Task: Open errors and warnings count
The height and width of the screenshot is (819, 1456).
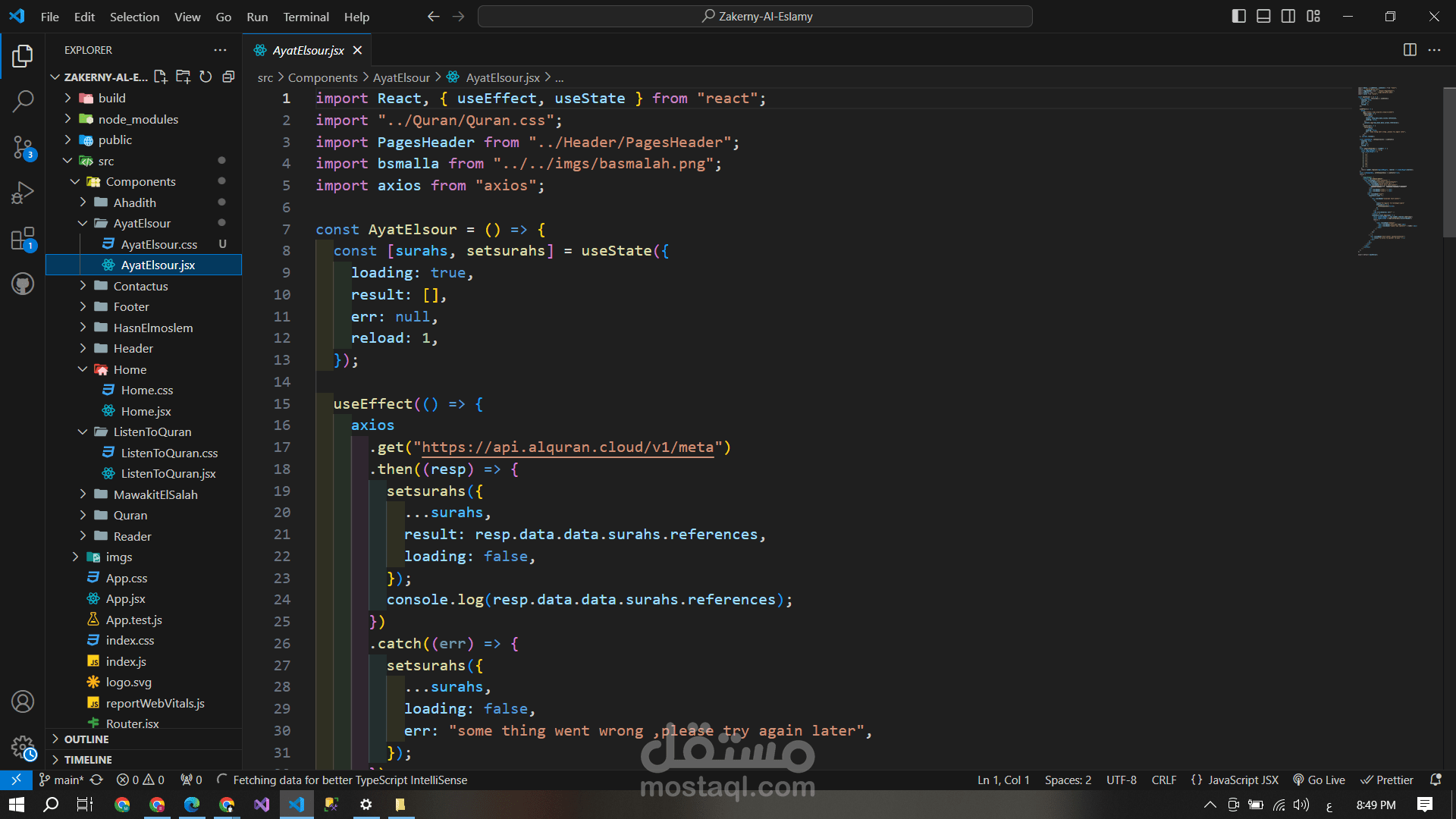Action: 140,780
